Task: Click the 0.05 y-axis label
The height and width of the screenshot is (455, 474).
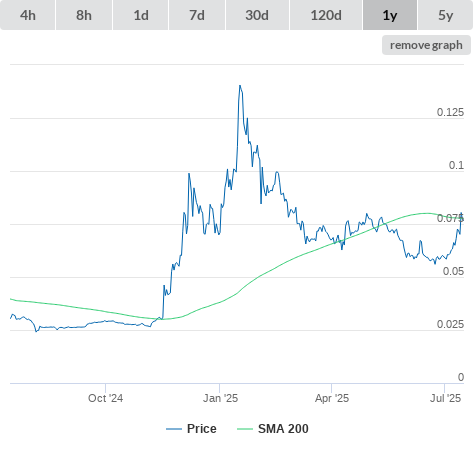Action: (x=453, y=271)
